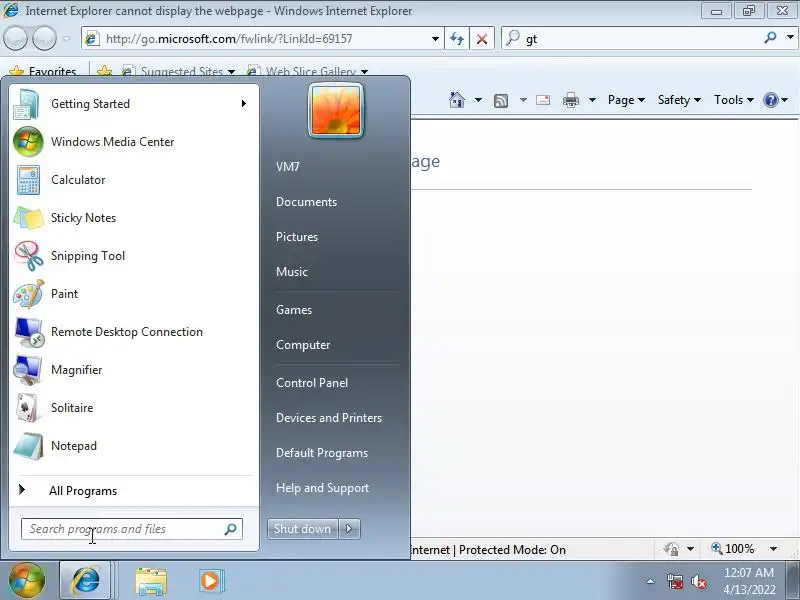Click the Refresh button in Internet Explorer
This screenshot has width=800, height=600.
[457, 39]
